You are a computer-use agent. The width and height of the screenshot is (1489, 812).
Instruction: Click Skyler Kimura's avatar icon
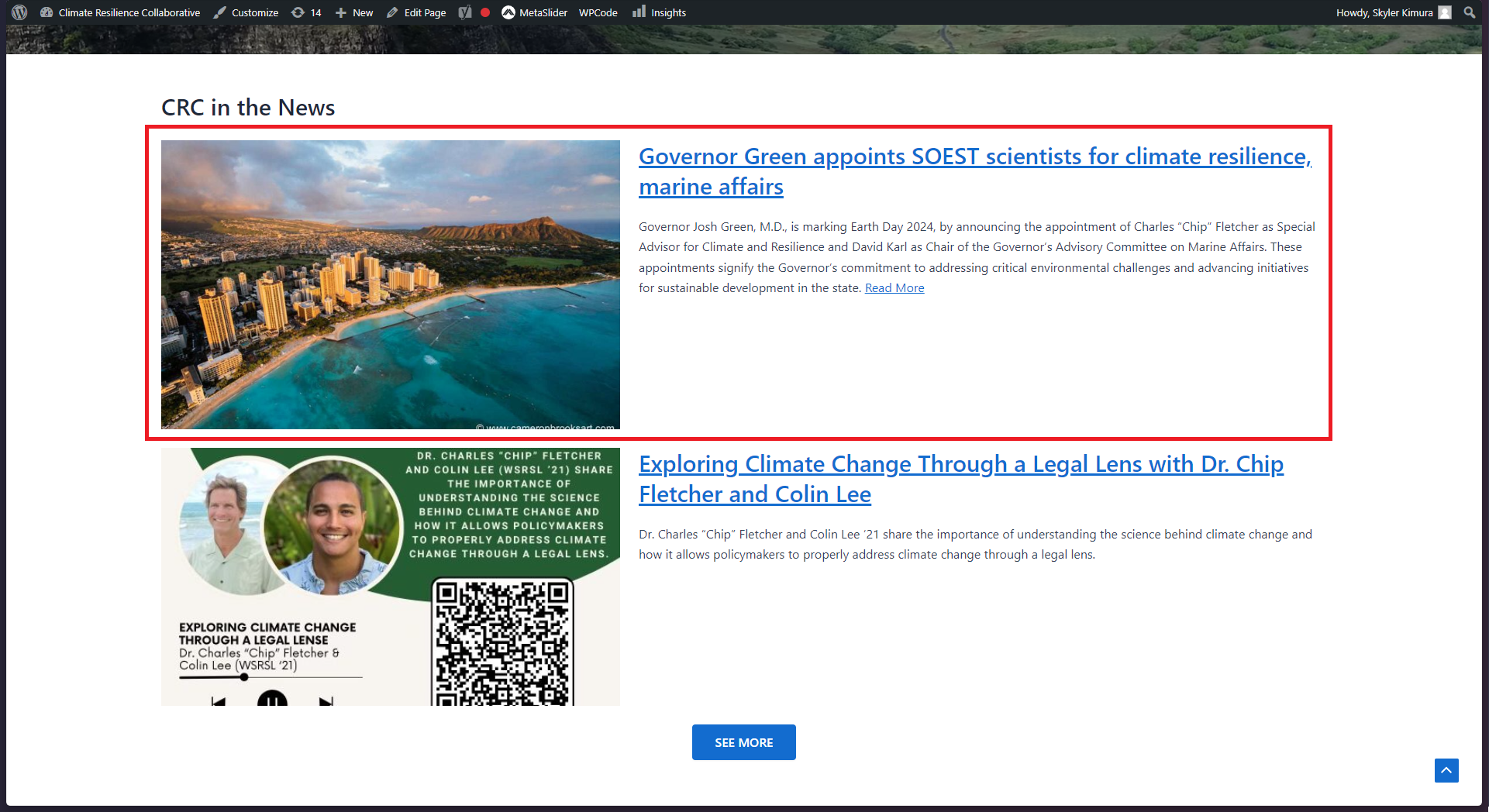click(1445, 12)
